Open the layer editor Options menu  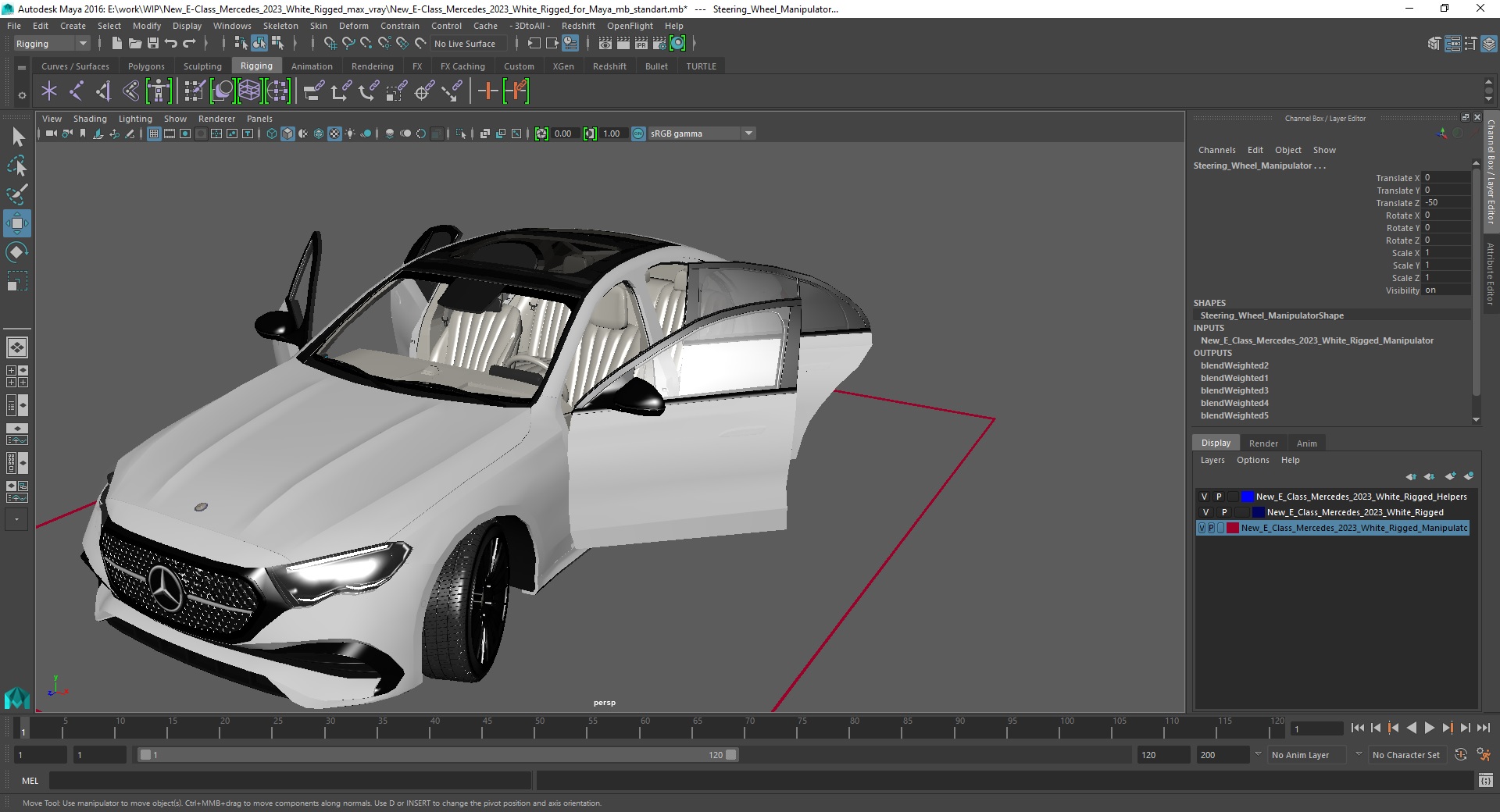tap(1252, 460)
